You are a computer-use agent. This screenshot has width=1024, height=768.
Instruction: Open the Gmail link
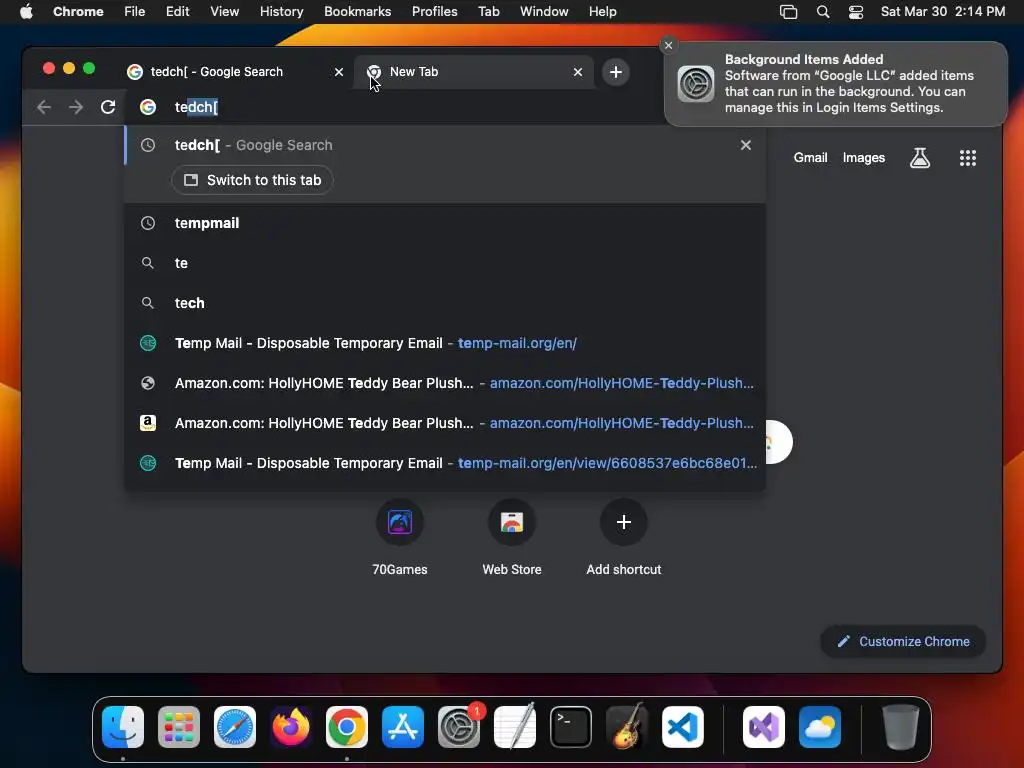[810, 157]
